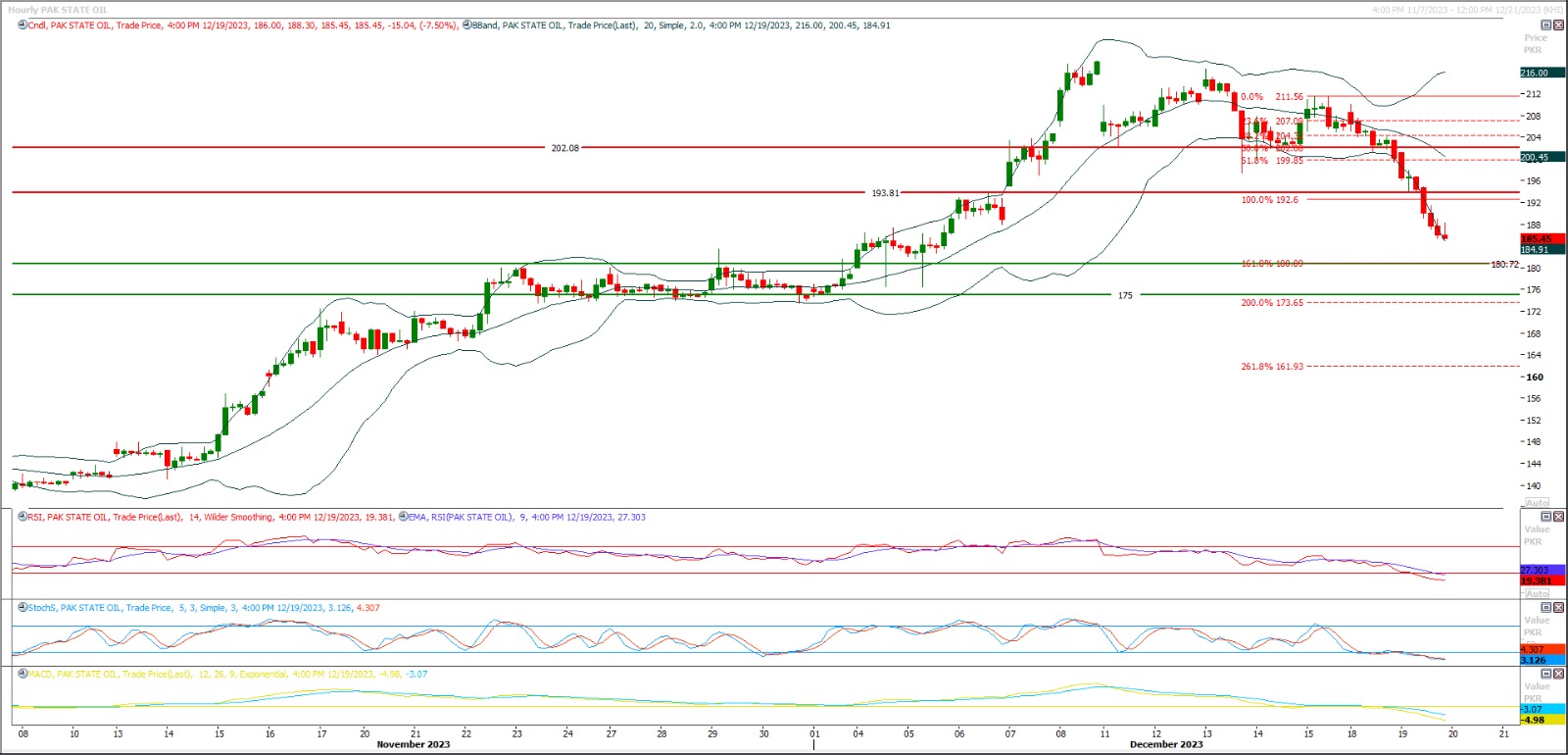Click the 100.0% 192.6 Fibonacci label
The height and width of the screenshot is (755, 1568).
point(1269,200)
